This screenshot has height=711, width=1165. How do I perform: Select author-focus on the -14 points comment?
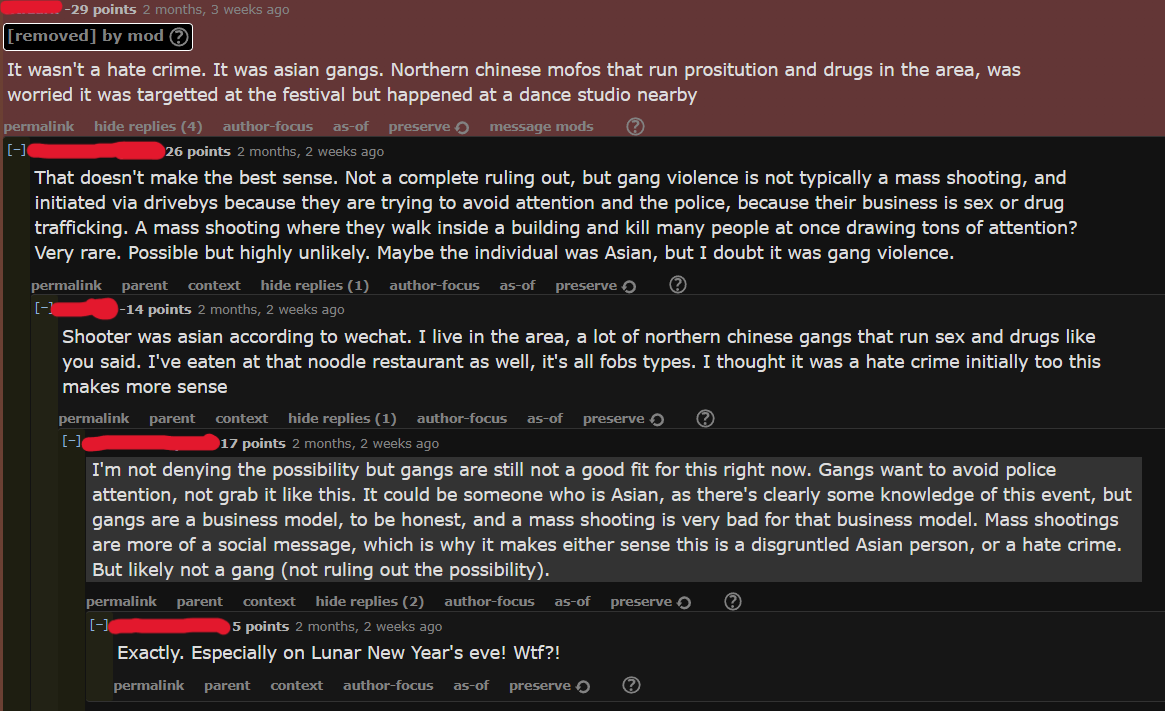pos(461,418)
